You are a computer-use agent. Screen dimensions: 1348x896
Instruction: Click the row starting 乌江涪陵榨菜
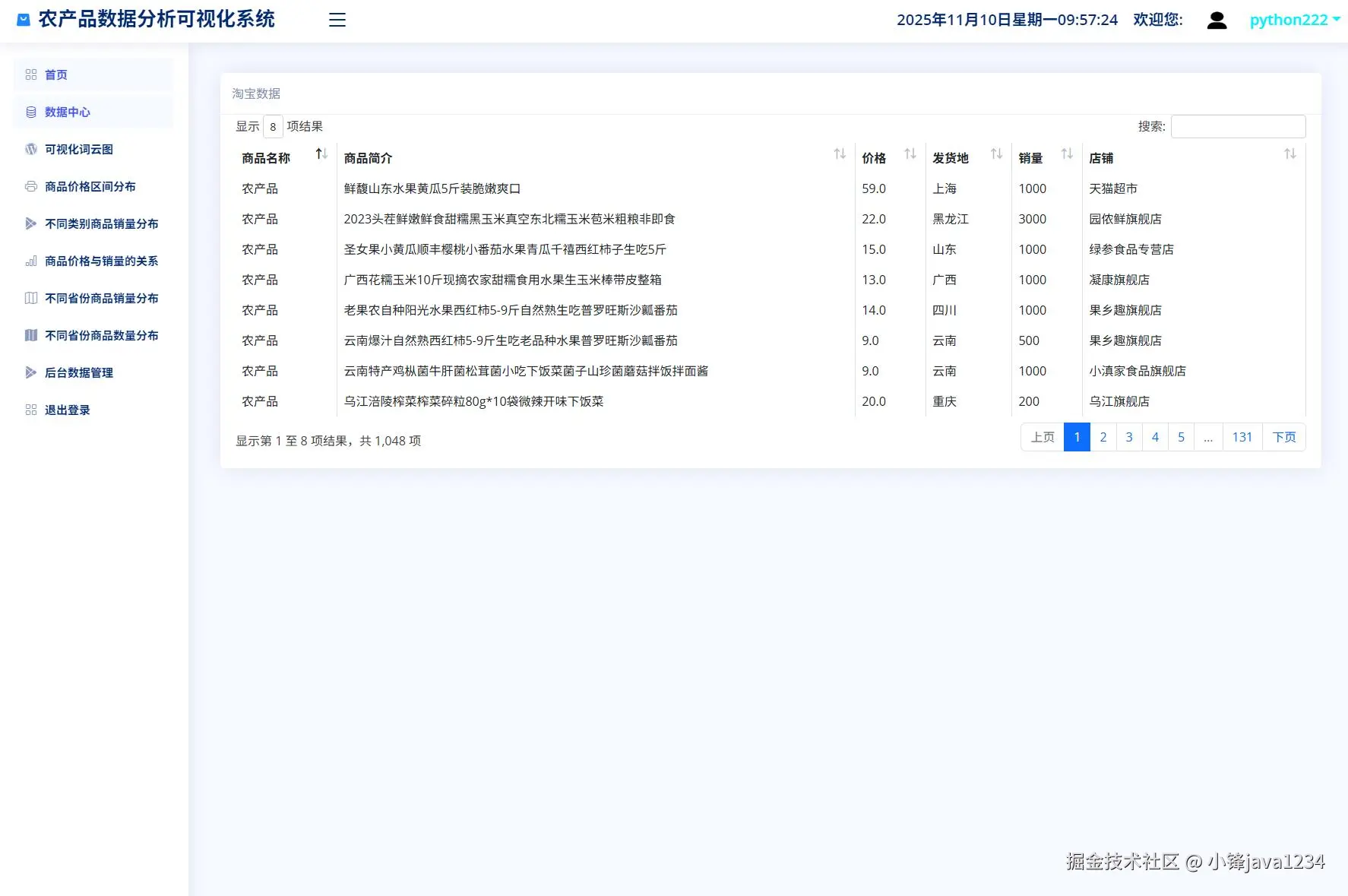[x=771, y=401]
